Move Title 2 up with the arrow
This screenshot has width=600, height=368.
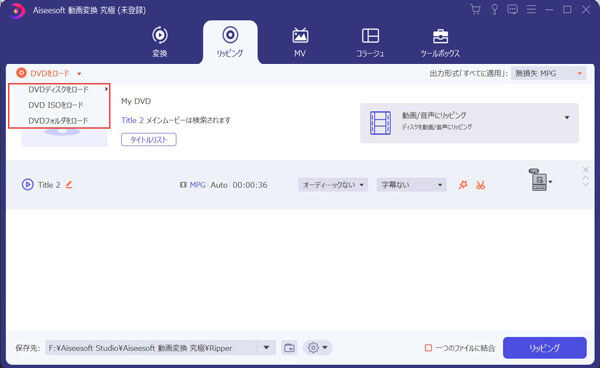585,177
